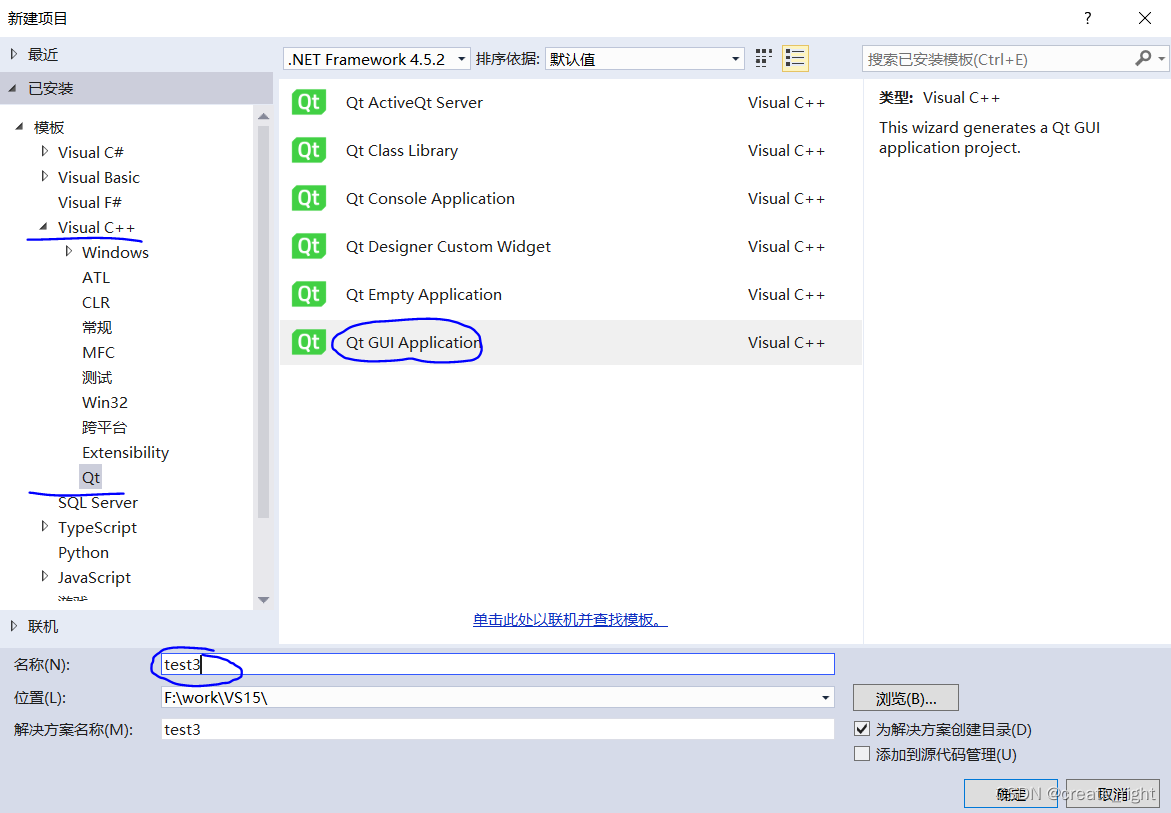This screenshot has height=813, width=1171.
Task: Expand the Windows subnode
Action: pyautogui.click(x=69, y=252)
